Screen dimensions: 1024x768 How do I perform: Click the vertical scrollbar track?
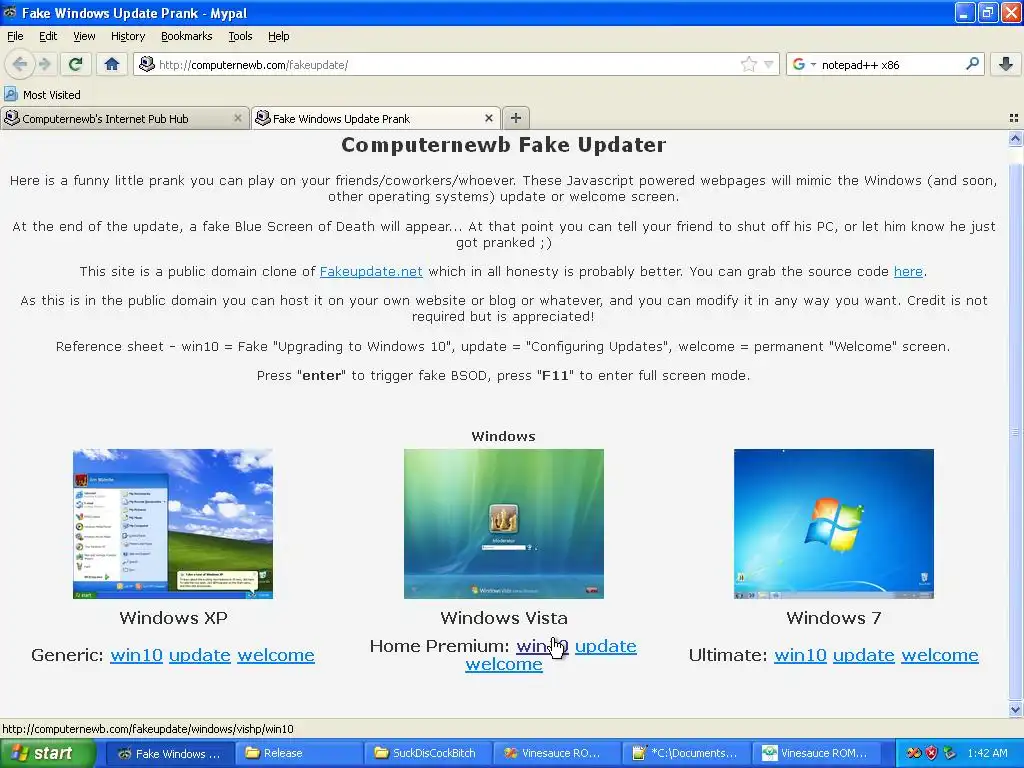coord(1015,424)
